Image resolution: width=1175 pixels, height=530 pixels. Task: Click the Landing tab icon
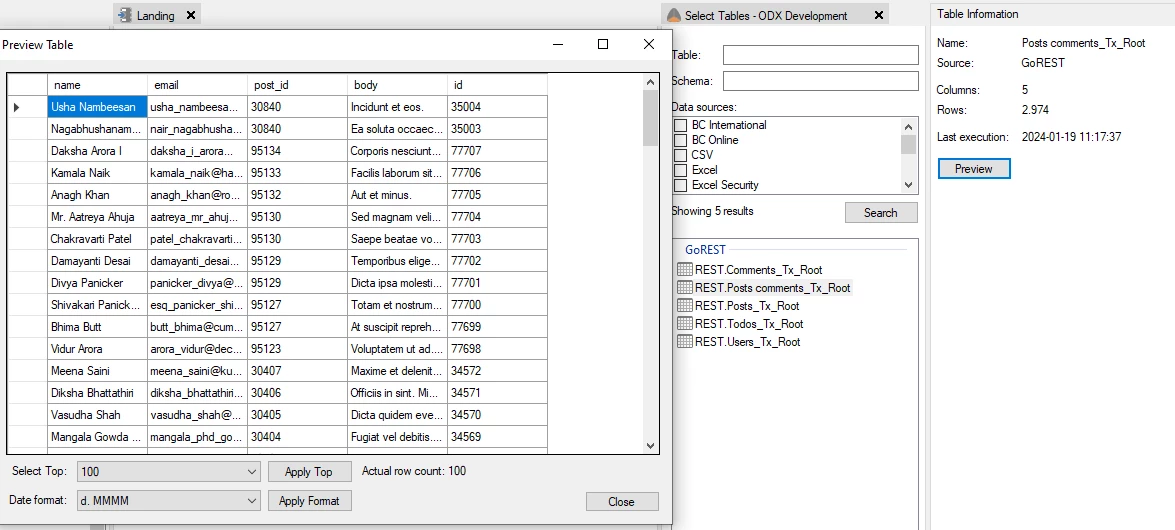pyautogui.click(x=125, y=15)
